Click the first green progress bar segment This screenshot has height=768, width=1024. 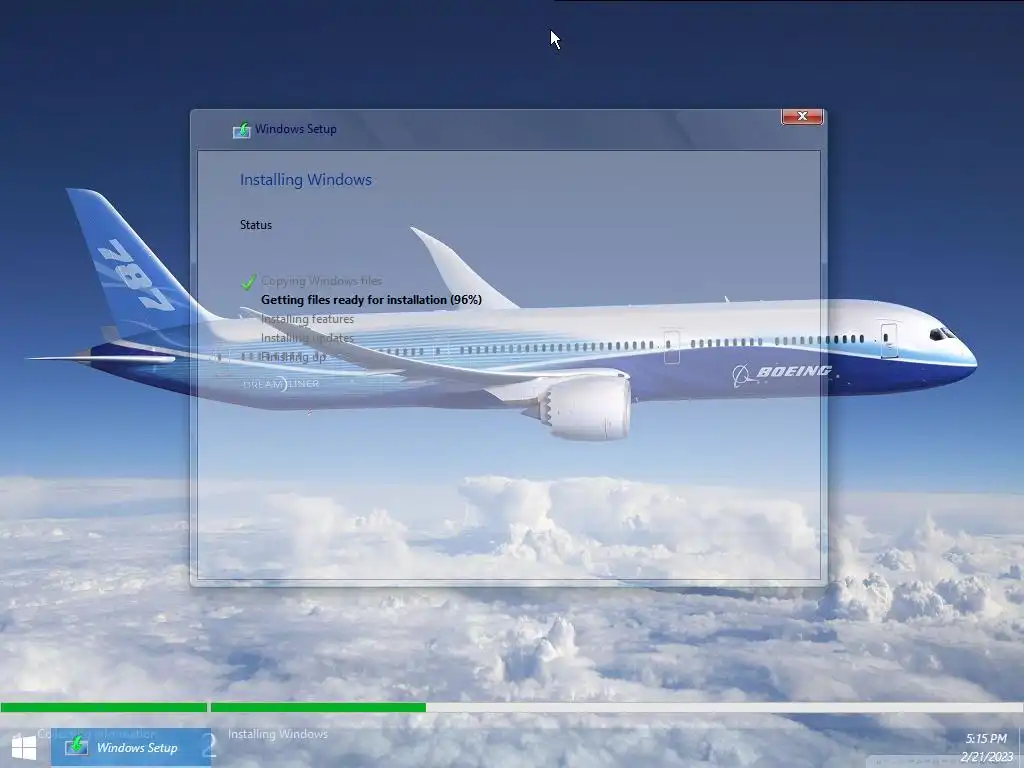[104, 707]
